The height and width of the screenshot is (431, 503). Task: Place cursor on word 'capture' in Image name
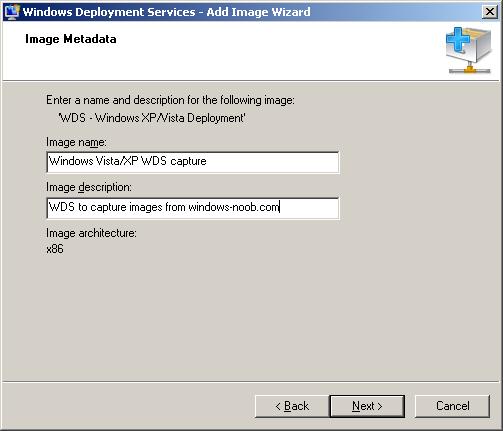click(x=188, y=162)
